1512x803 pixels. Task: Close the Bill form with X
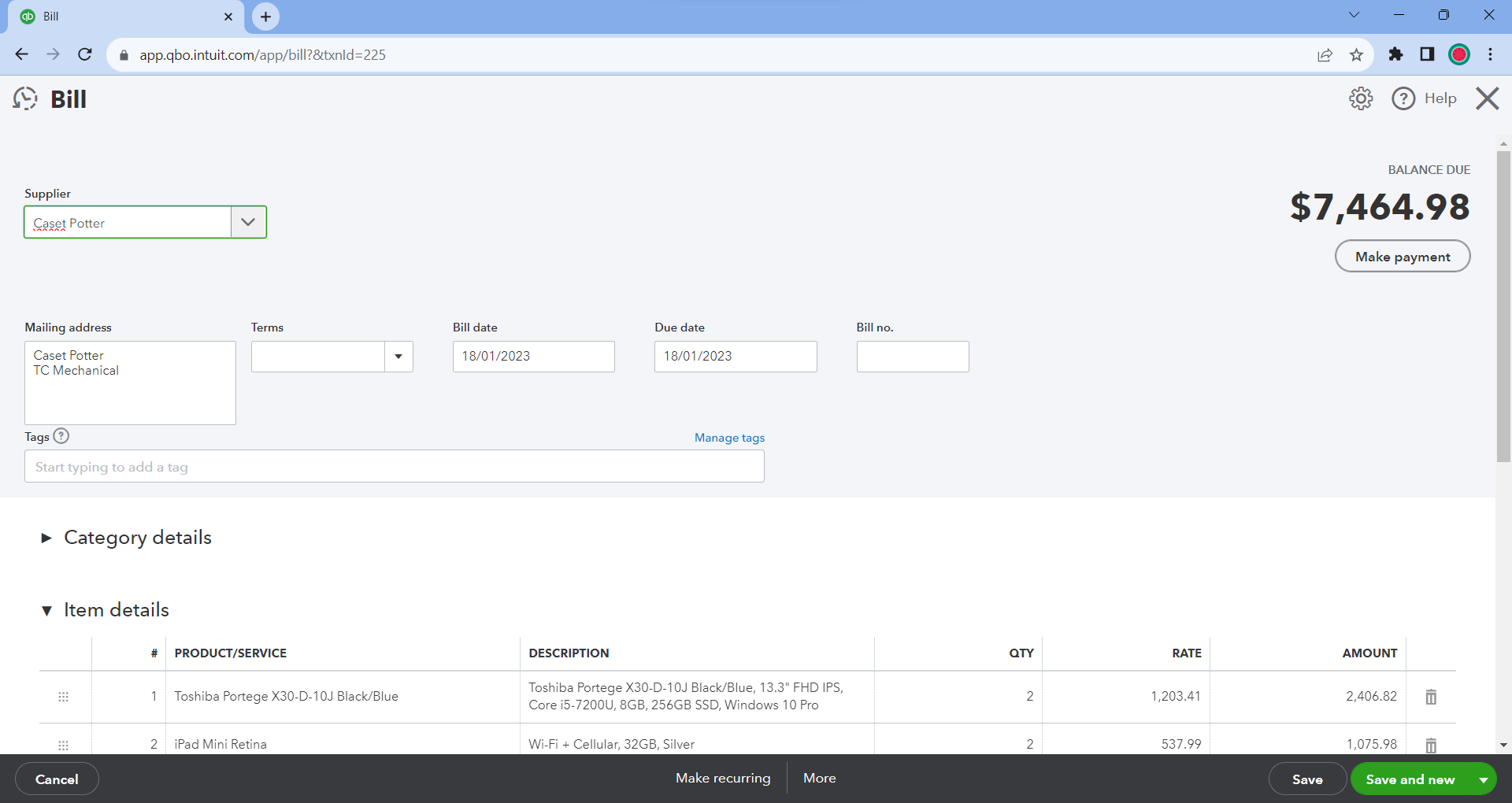[1488, 98]
